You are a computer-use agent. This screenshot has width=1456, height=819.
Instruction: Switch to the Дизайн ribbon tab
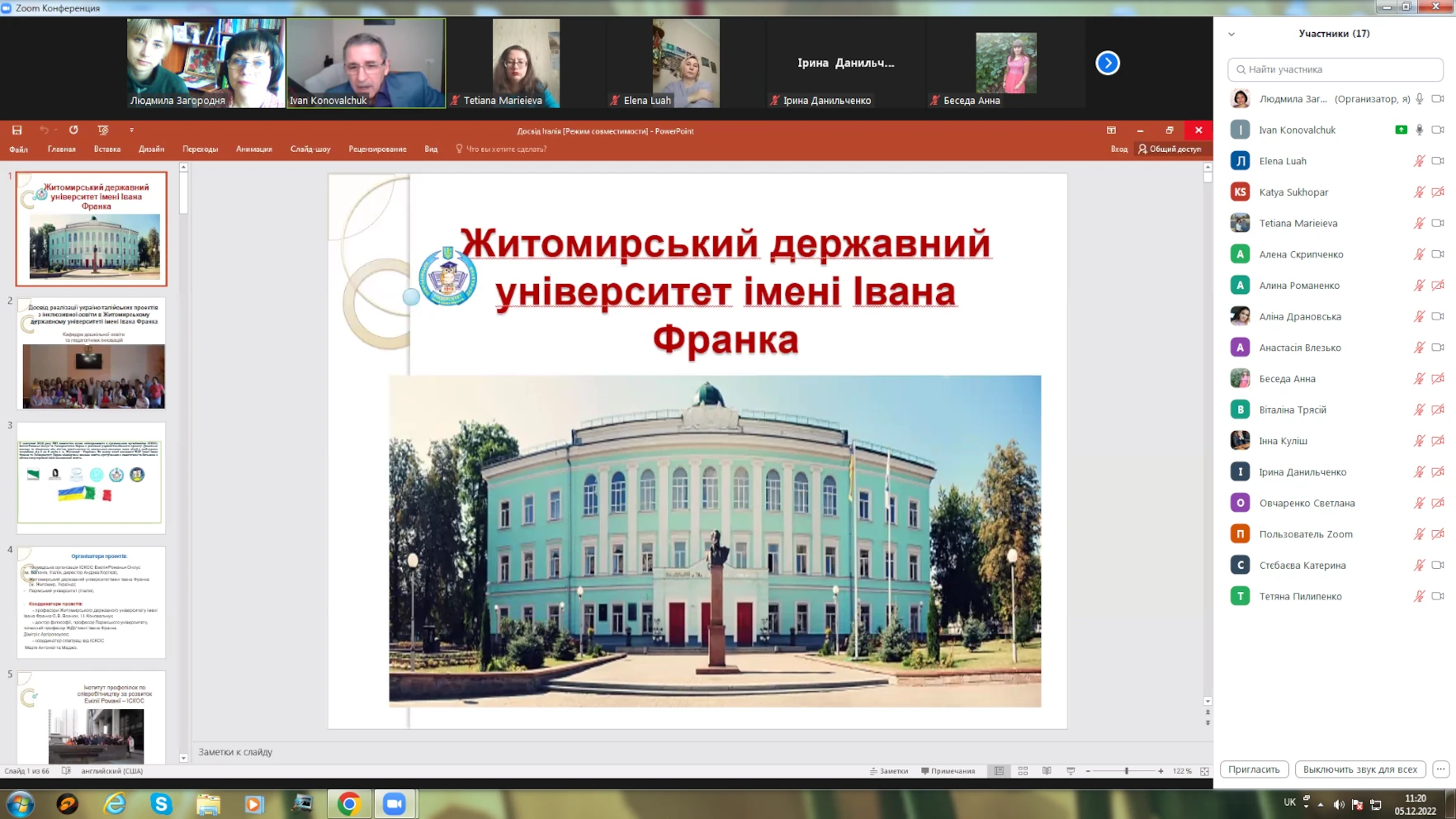[151, 149]
